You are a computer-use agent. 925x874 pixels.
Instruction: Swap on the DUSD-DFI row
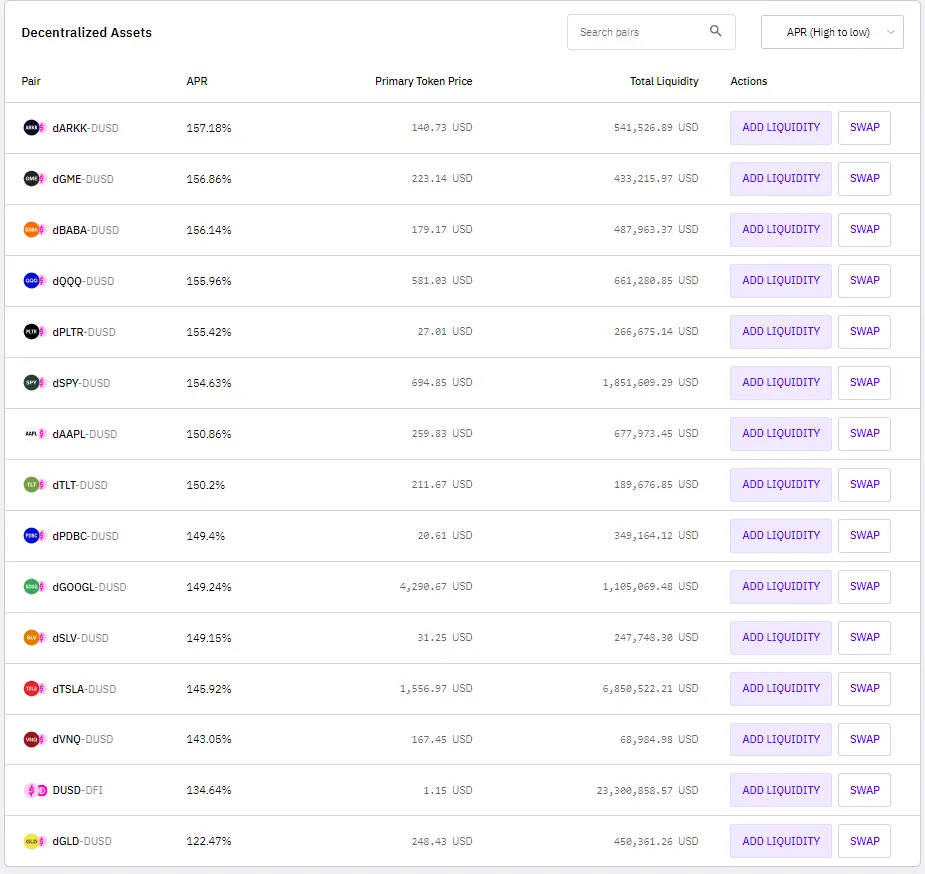click(864, 790)
